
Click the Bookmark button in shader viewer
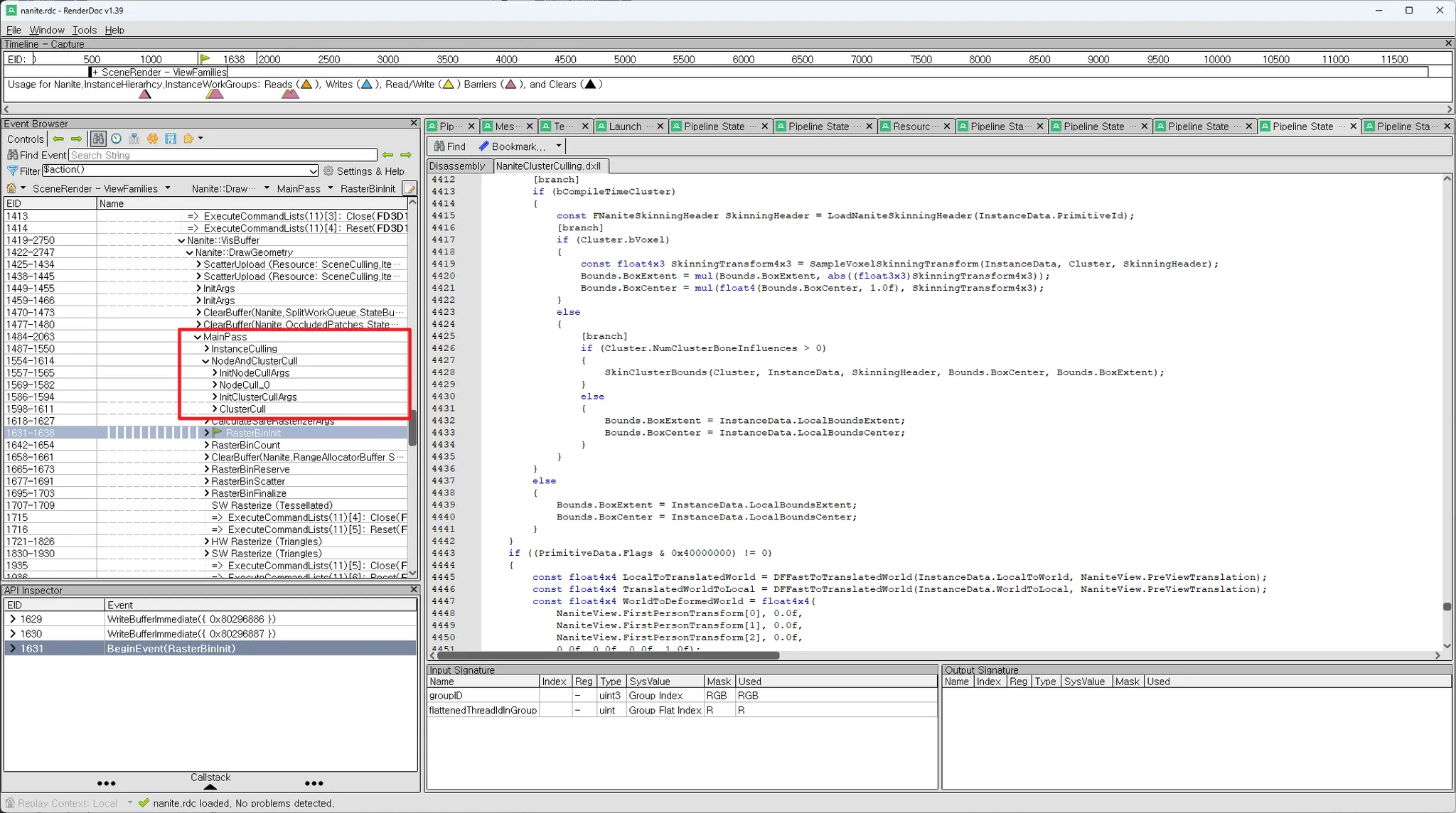(512, 146)
